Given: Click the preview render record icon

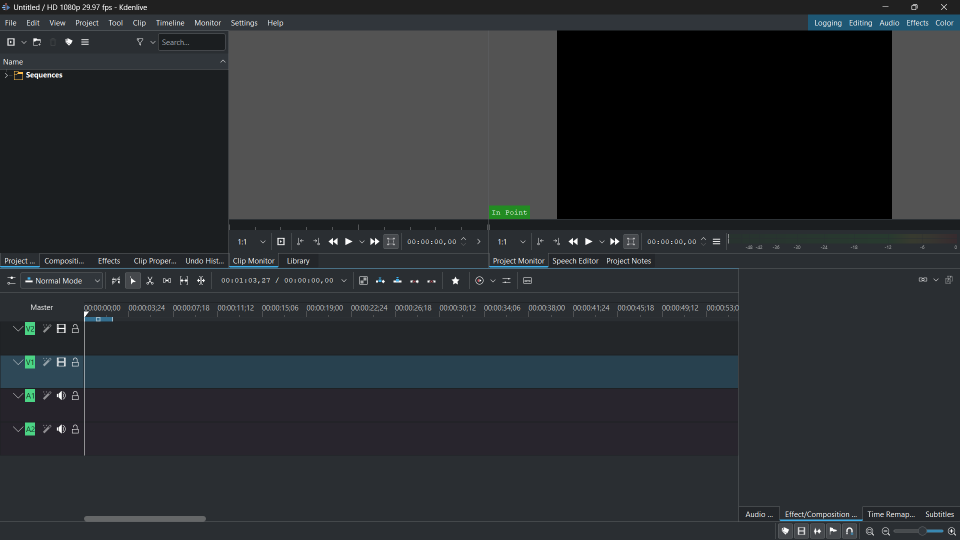Looking at the screenshot, I should click(x=479, y=280).
